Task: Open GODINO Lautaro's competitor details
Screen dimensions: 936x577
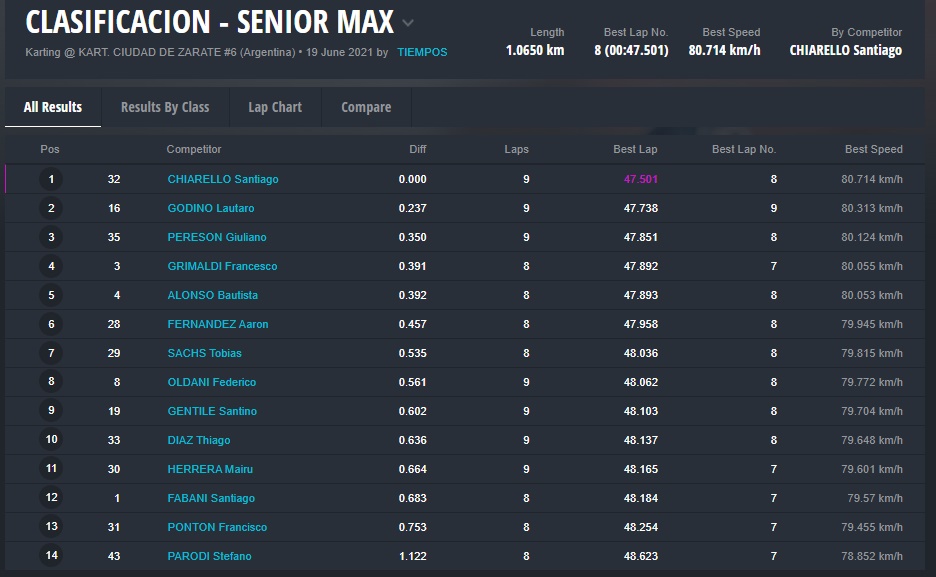Action: point(210,209)
